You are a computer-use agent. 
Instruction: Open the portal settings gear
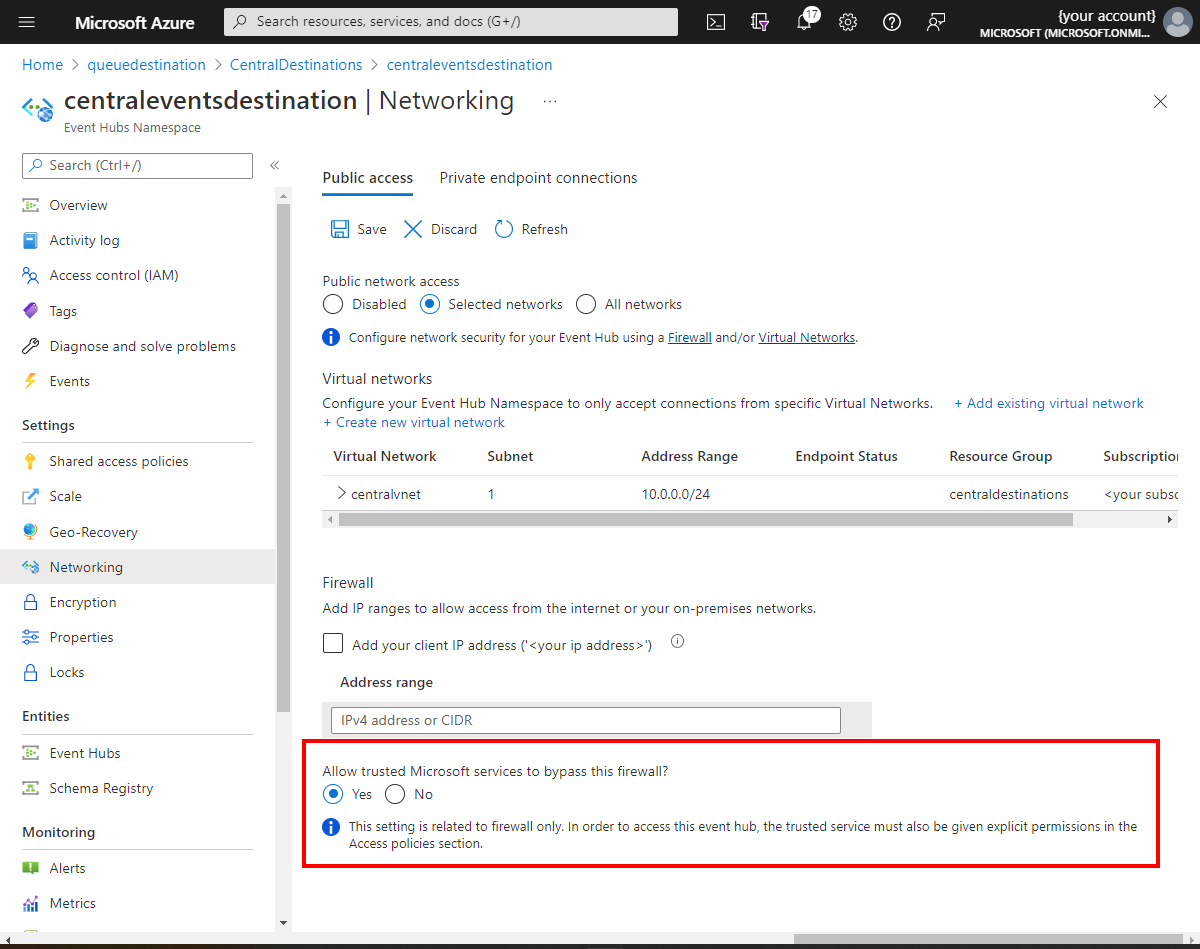click(848, 21)
